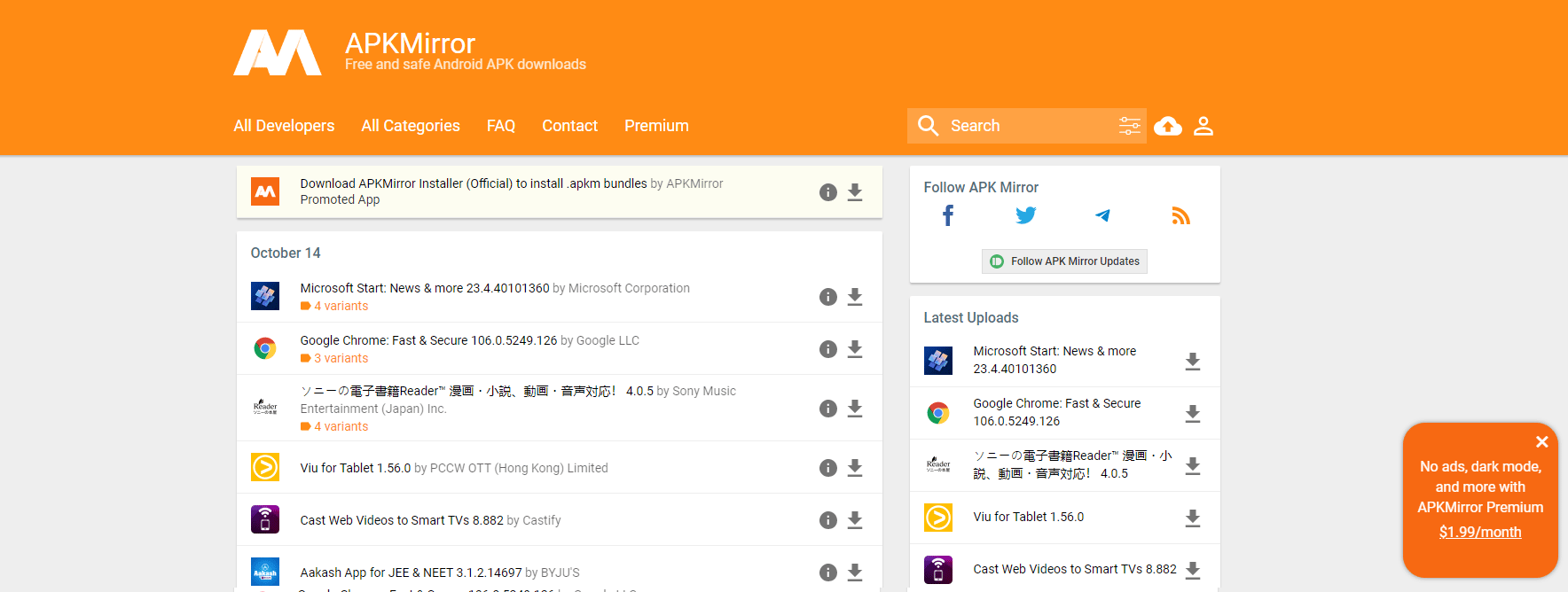1568x592 pixels.
Task: Open Microsoft Corporation developer link
Action: (x=629, y=288)
